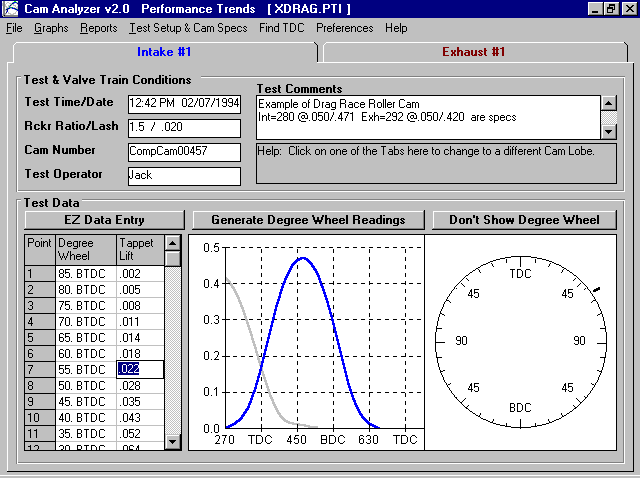
Task: Click the Point column header
Action: tap(40, 250)
